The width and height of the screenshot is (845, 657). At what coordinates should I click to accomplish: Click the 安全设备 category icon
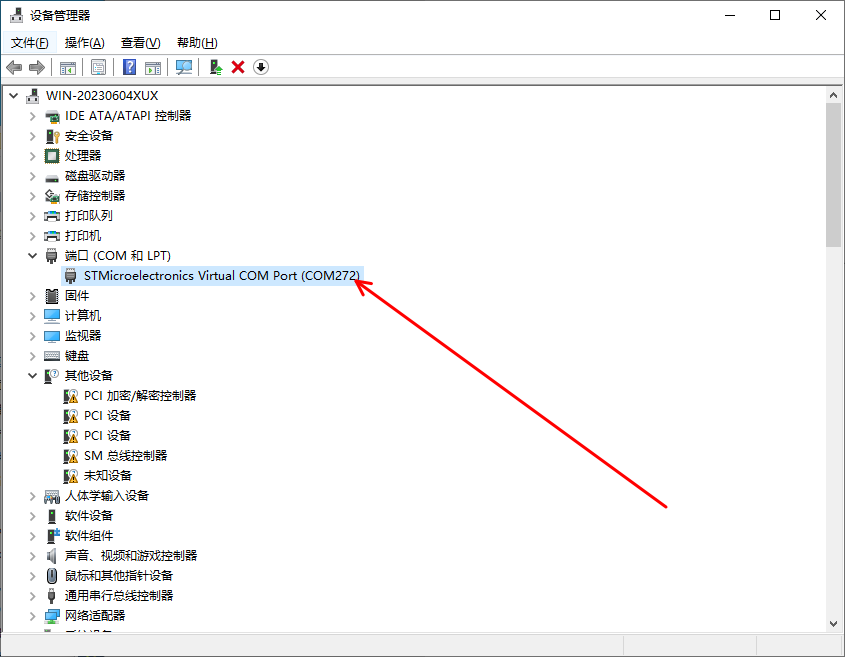pyautogui.click(x=52, y=136)
